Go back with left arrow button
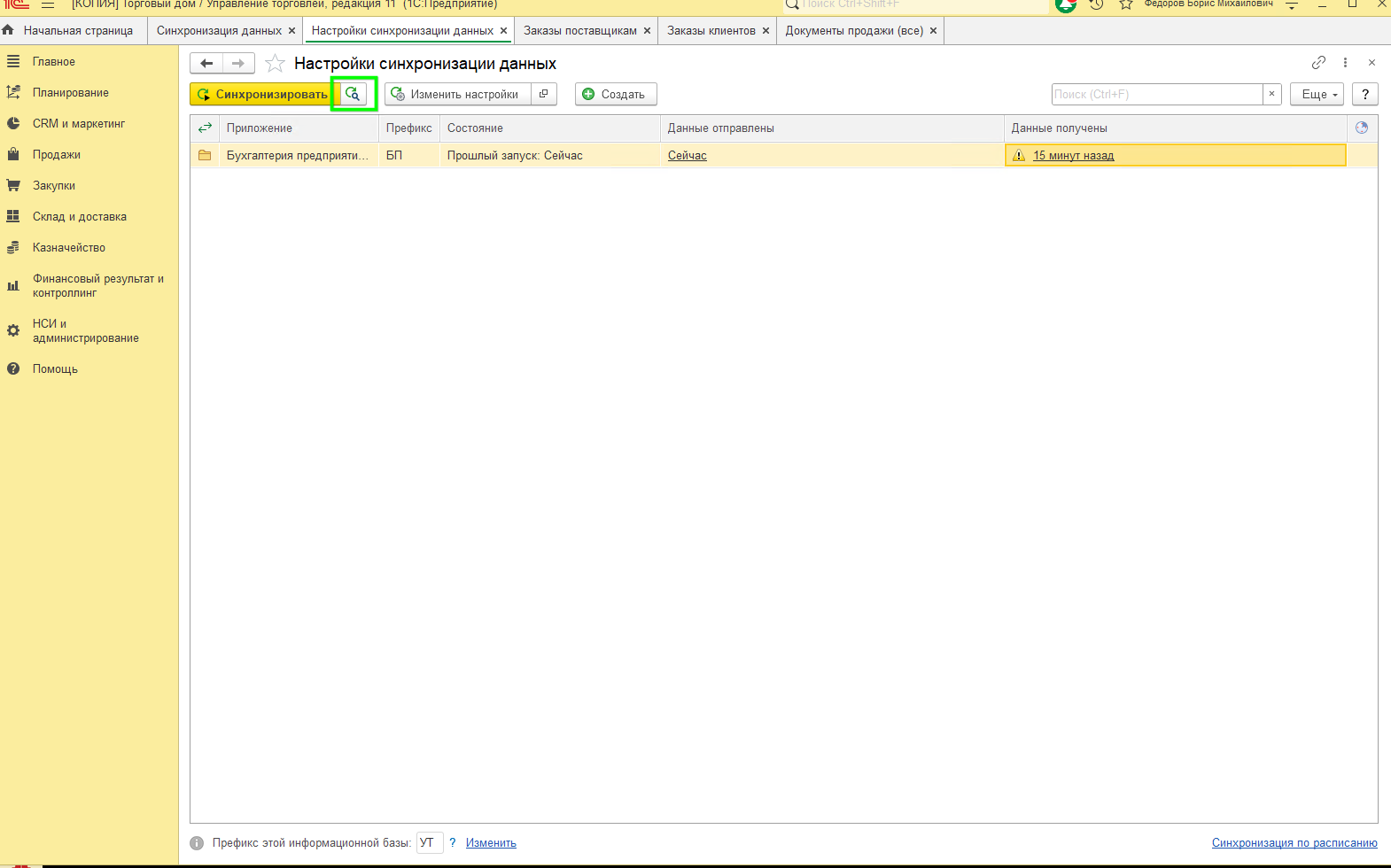The width and height of the screenshot is (1391, 868). [206, 64]
